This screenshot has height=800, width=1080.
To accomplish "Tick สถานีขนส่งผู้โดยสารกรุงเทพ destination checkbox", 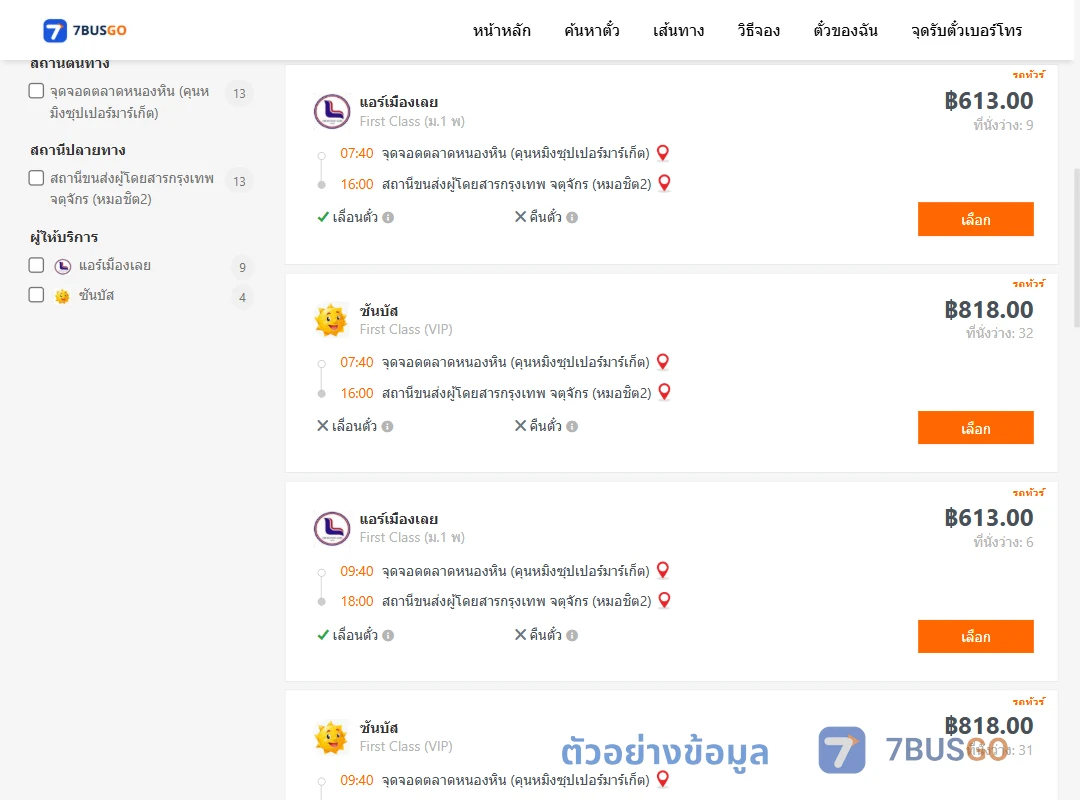I will coord(37,178).
